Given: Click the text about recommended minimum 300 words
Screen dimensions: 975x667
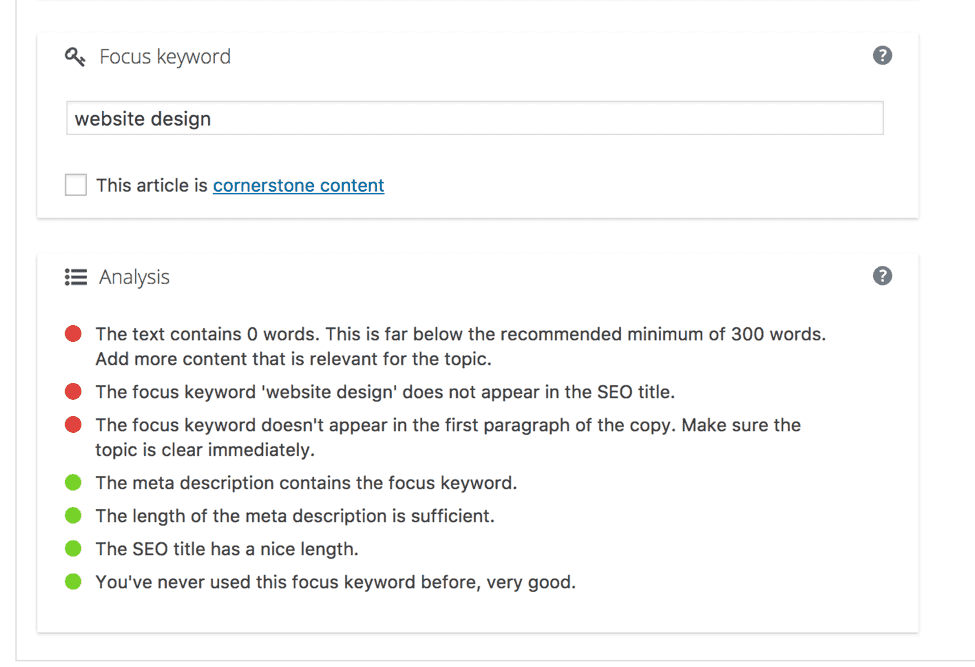Looking at the screenshot, I should tap(461, 346).
